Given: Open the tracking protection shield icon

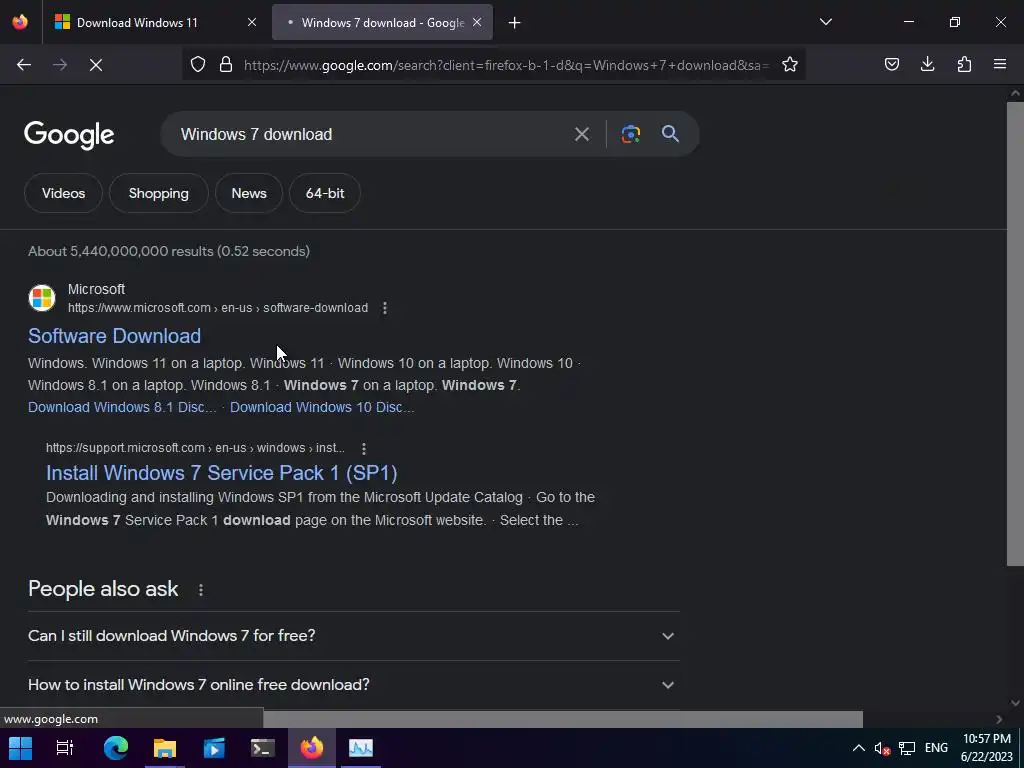Looking at the screenshot, I should [x=198, y=65].
